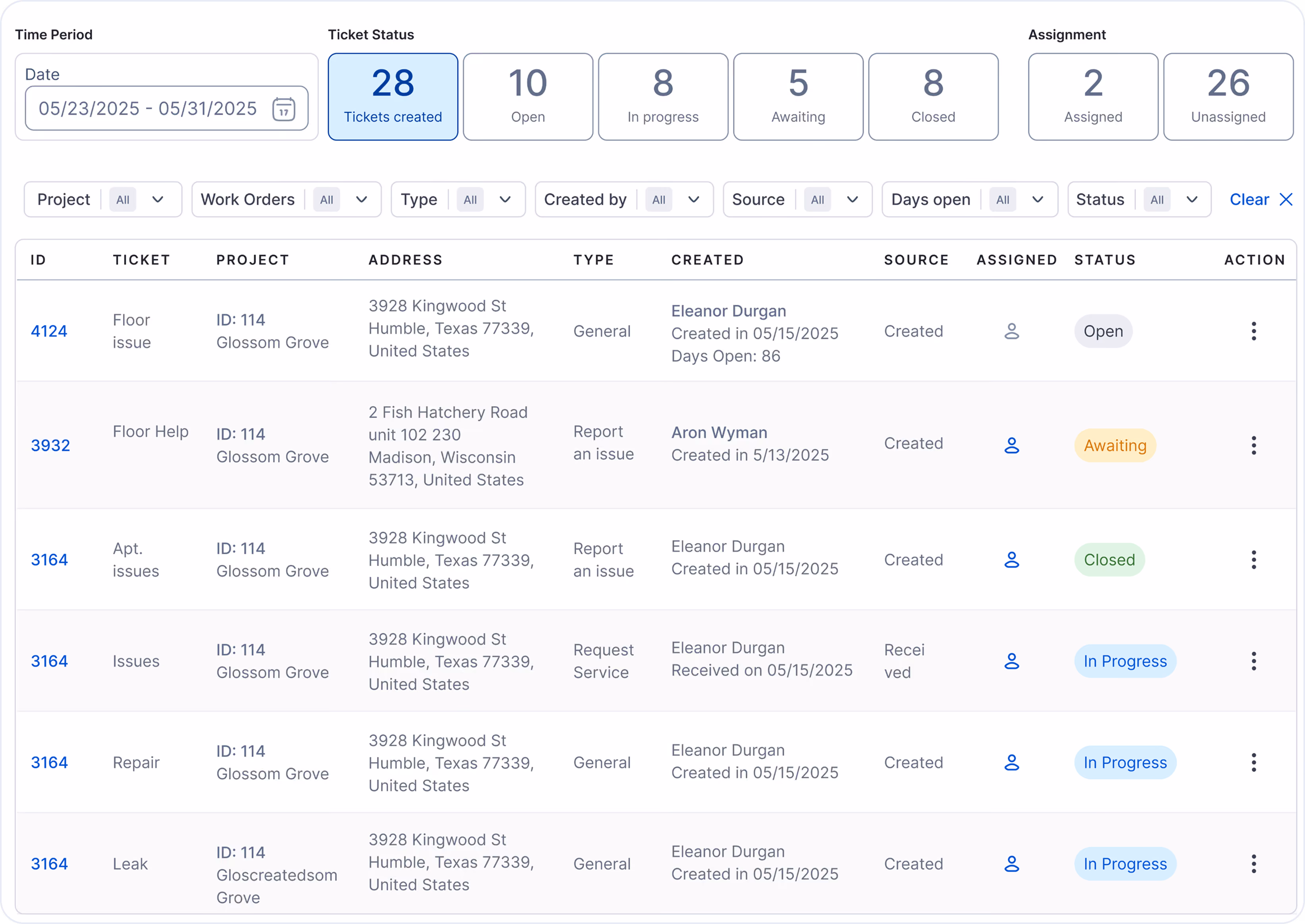Select the 10 Open status card
The height and width of the screenshot is (924, 1305).
click(528, 97)
